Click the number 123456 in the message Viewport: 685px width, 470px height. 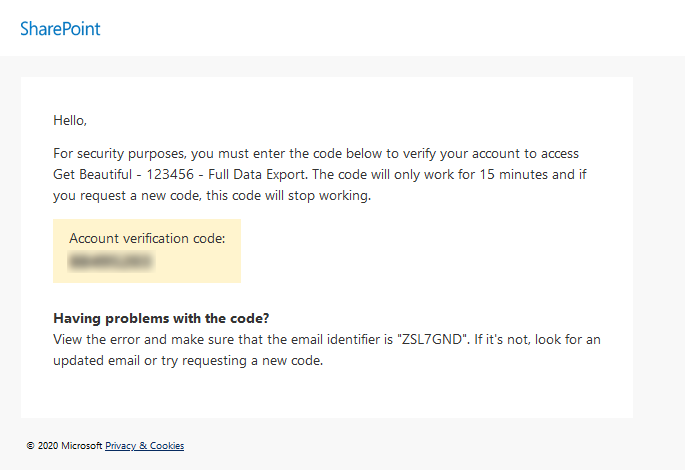tap(170, 174)
